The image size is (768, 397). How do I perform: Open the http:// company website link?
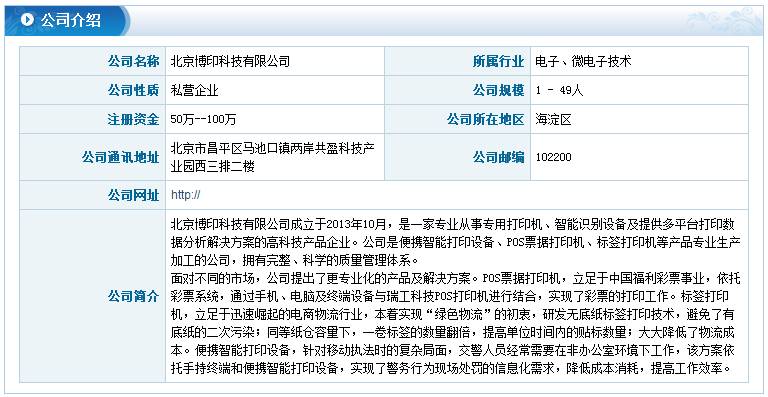click(186, 195)
